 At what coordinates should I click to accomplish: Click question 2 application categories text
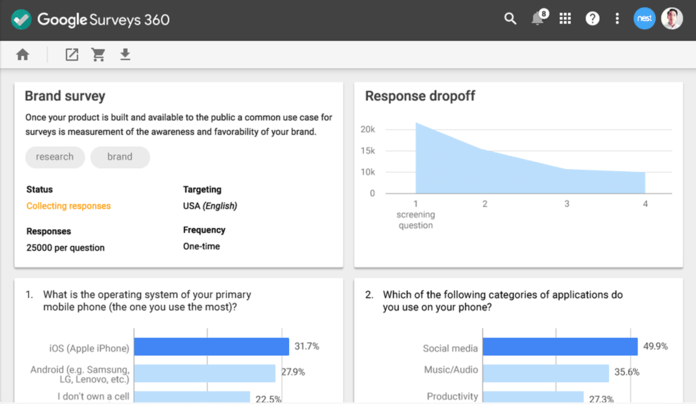click(502, 301)
